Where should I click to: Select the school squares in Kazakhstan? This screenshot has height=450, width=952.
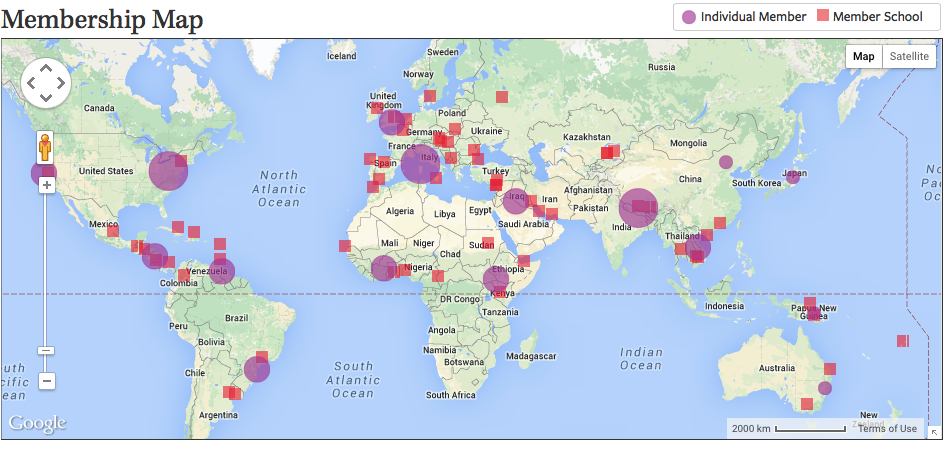click(x=610, y=152)
